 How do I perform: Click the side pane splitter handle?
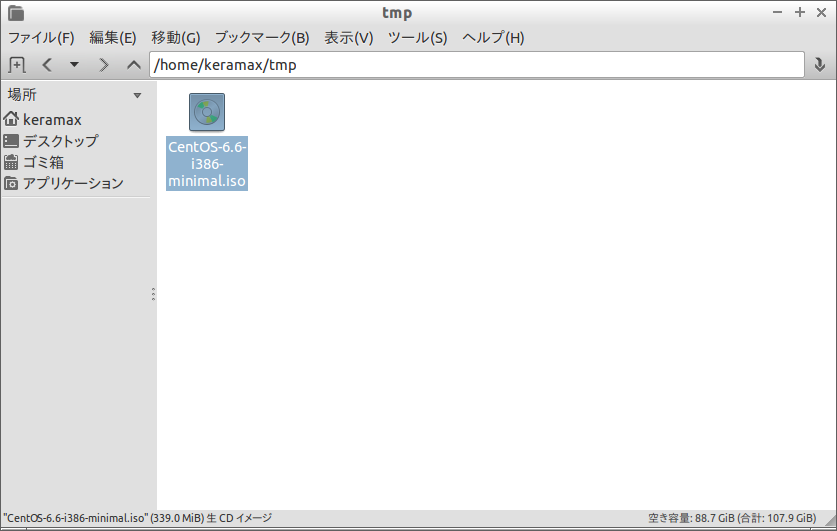coord(154,294)
